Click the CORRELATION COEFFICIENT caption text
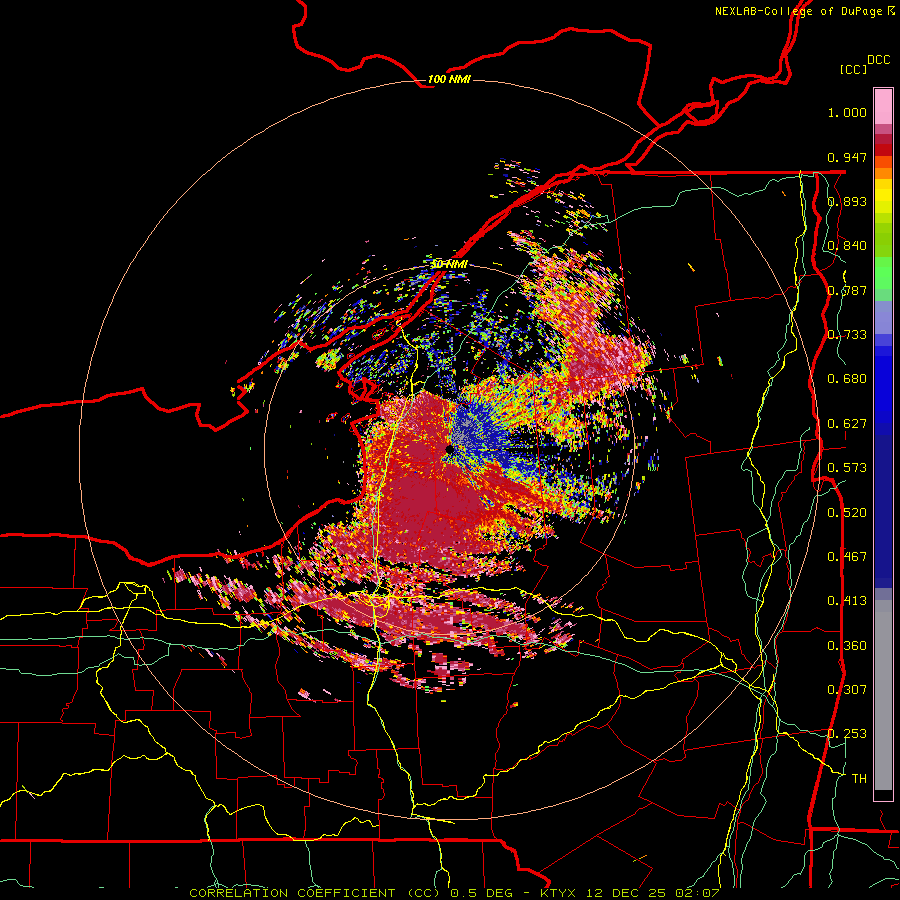The image size is (900, 900). 315,893
